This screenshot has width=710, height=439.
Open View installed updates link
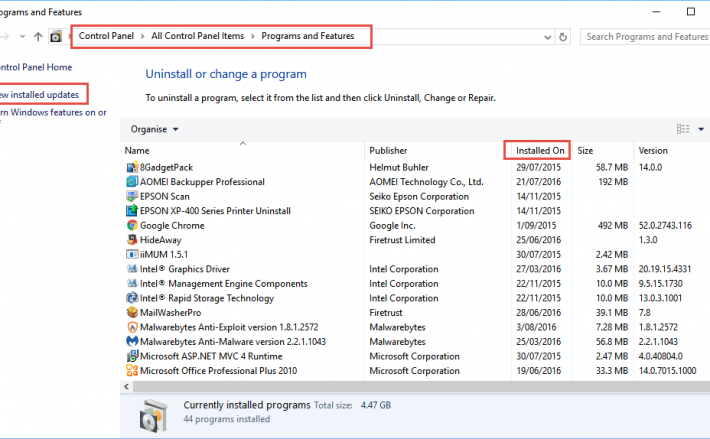(x=39, y=95)
